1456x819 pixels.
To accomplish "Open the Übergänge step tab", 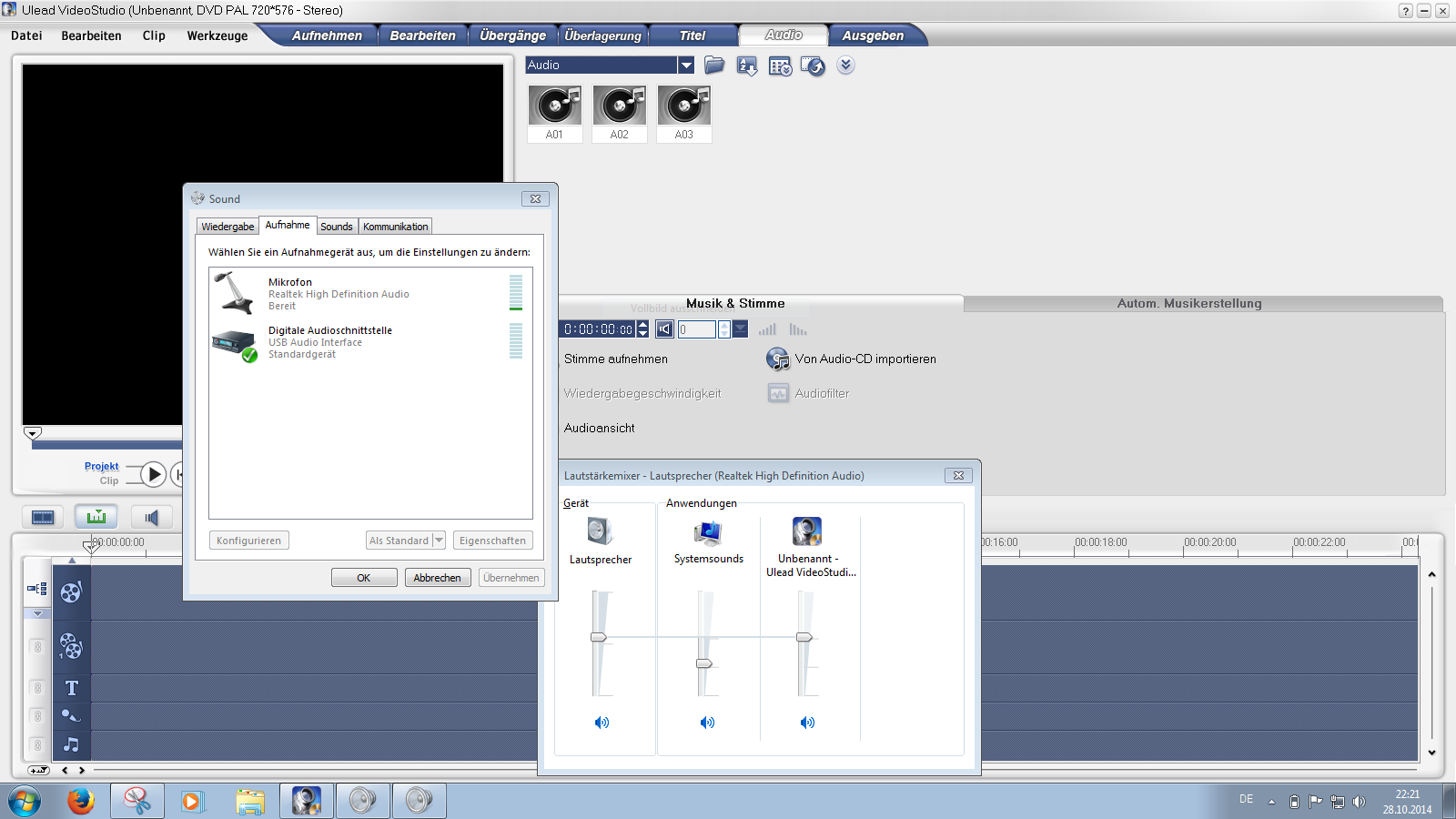I will pos(512,35).
